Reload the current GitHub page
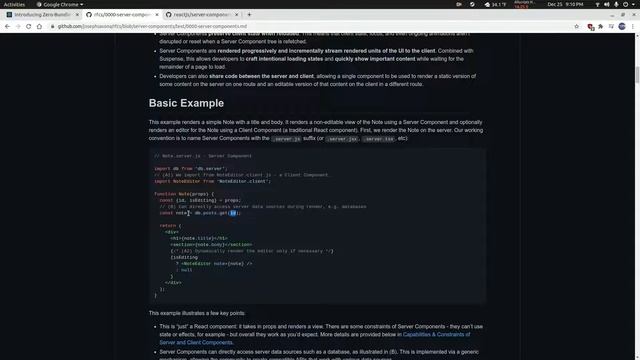640x360 pixels. click(29, 27)
